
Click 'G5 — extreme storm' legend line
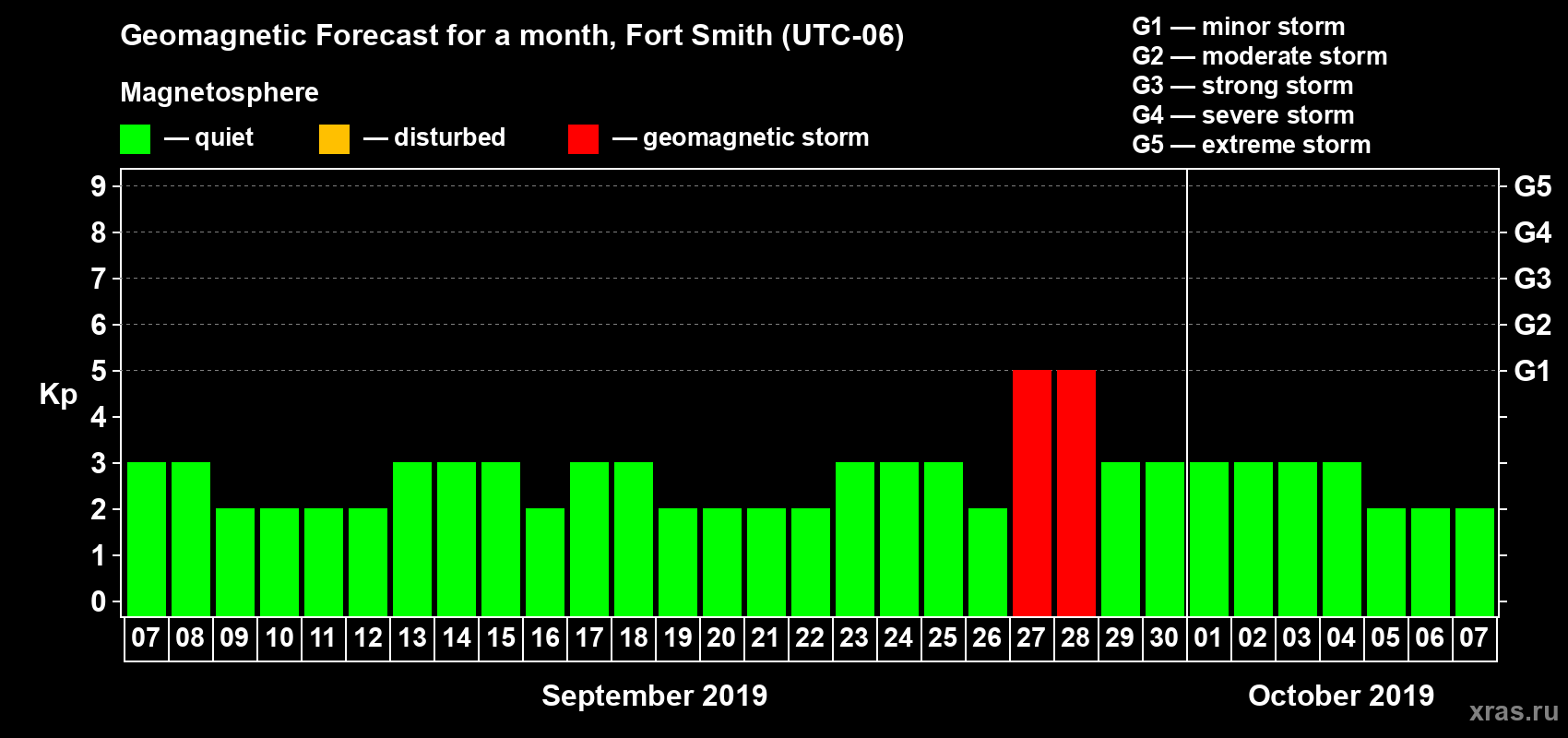pos(1252,145)
